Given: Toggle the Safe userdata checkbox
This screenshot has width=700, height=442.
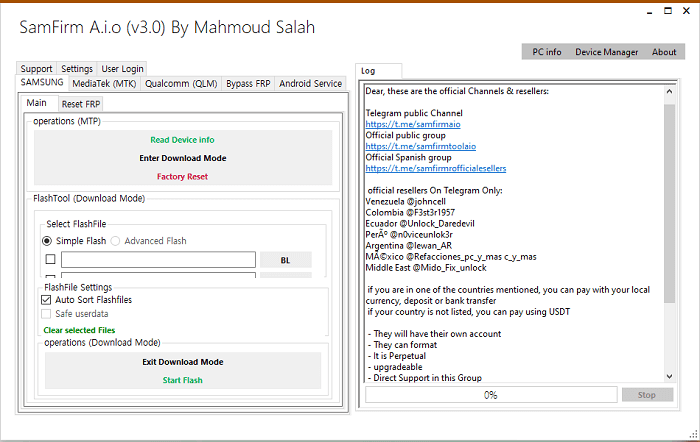Looking at the screenshot, I should [46, 314].
